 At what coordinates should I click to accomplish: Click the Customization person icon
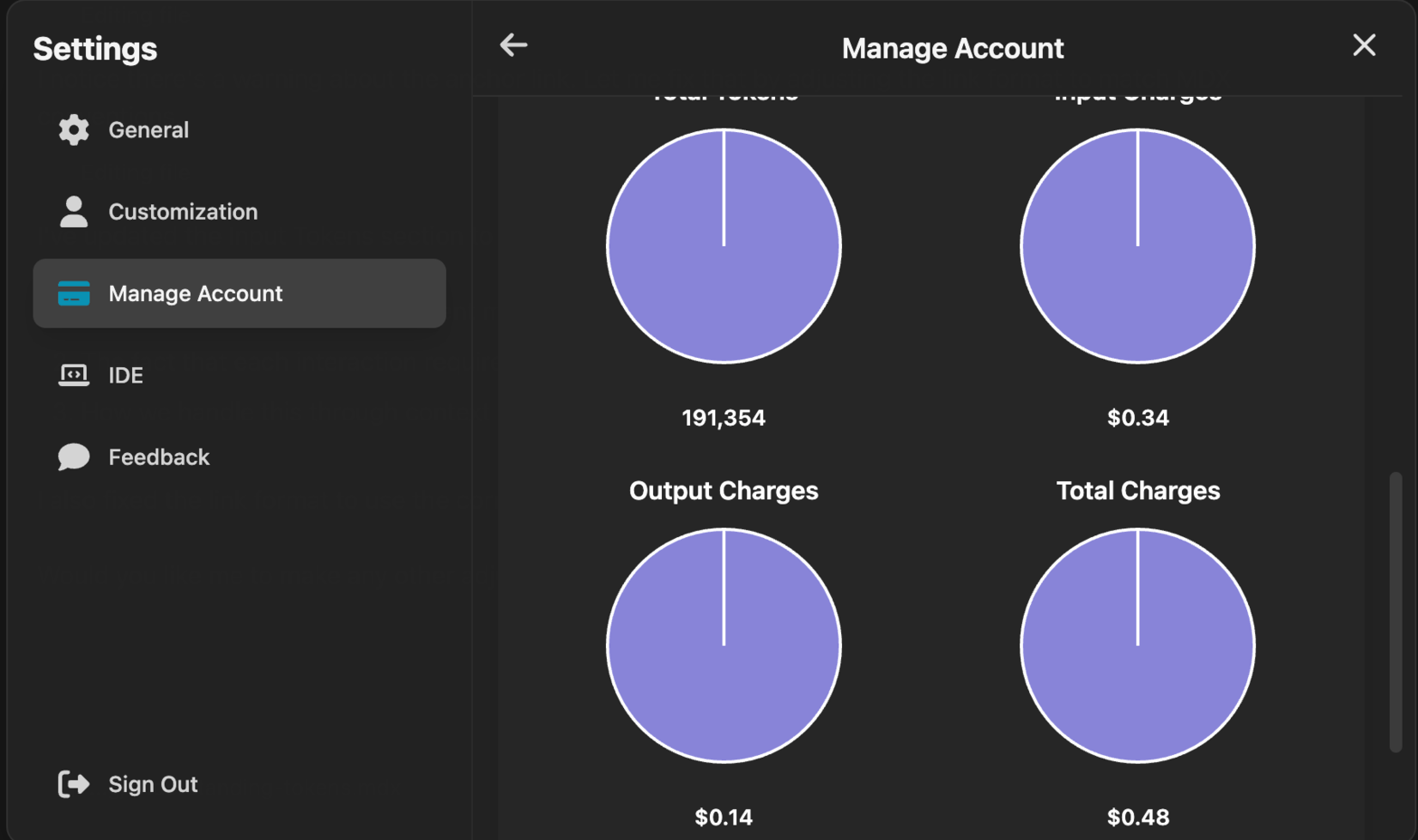pyautogui.click(x=73, y=212)
